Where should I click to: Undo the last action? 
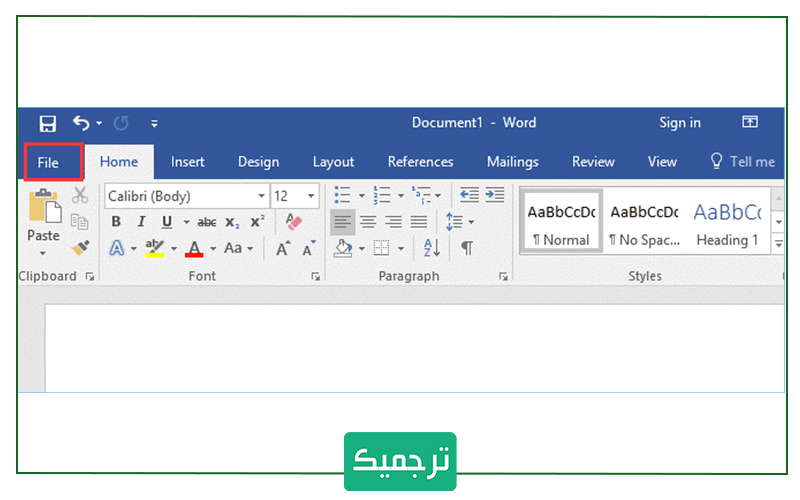click(x=82, y=122)
